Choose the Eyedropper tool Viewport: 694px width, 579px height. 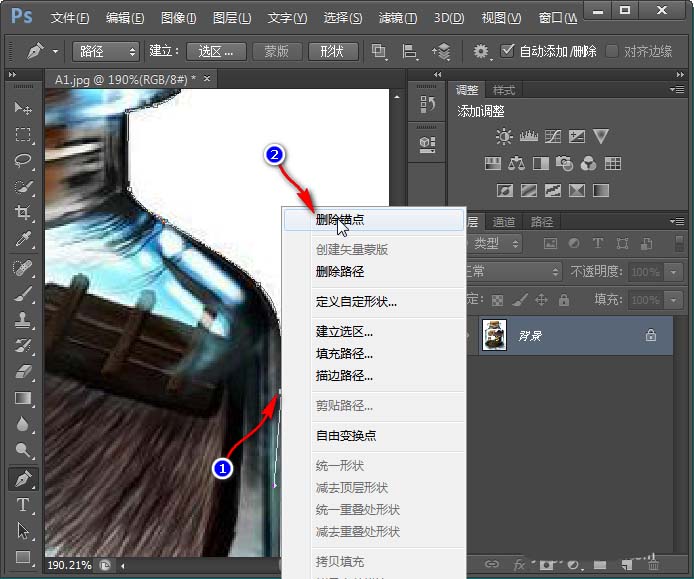(x=22, y=238)
